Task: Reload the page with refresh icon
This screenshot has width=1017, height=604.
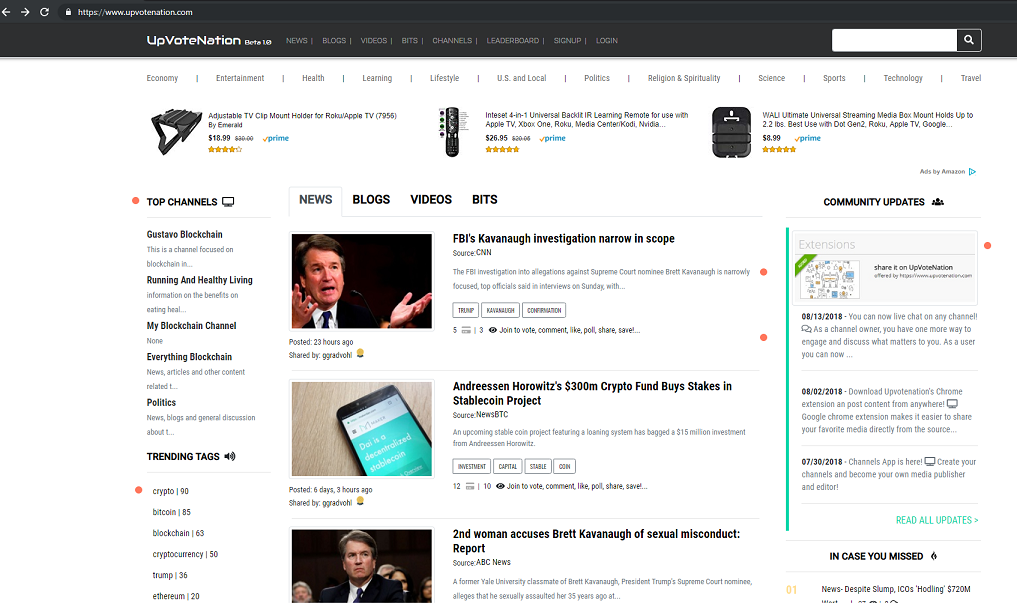Action: pos(44,12)
